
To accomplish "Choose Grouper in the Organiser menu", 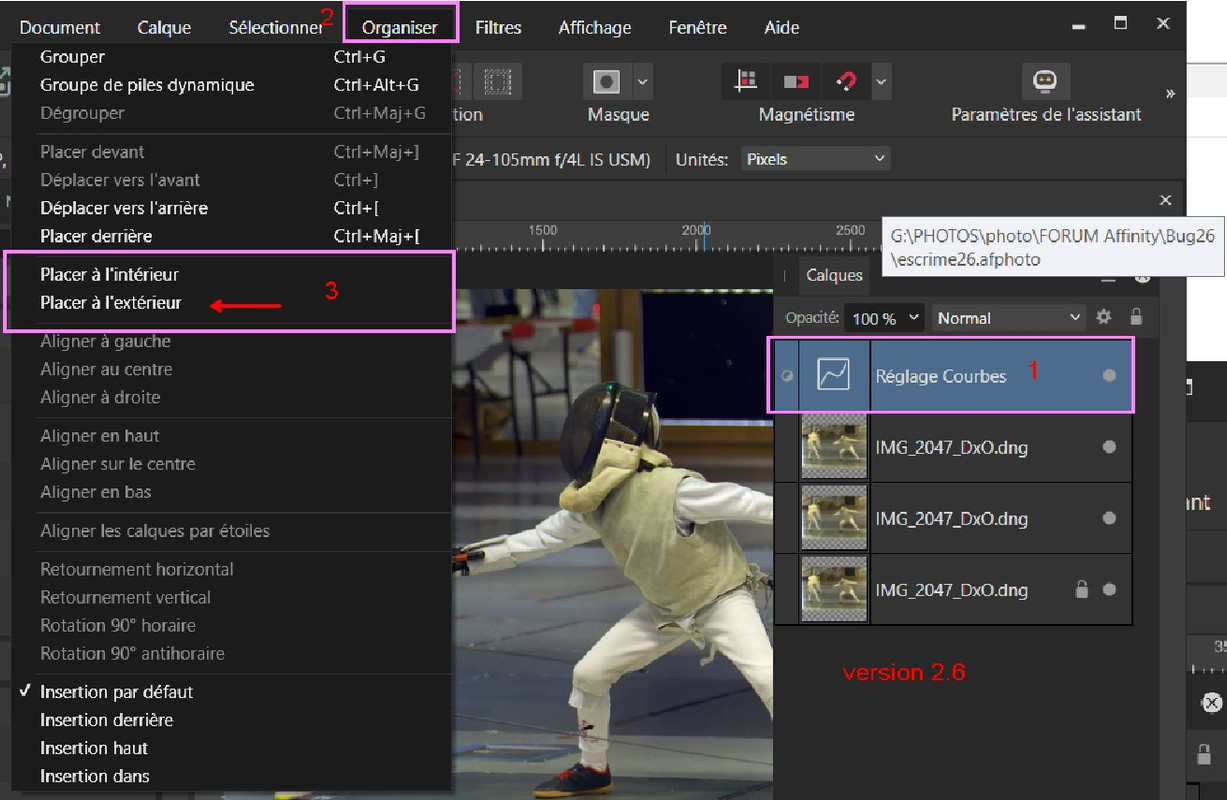I will 230,57.
